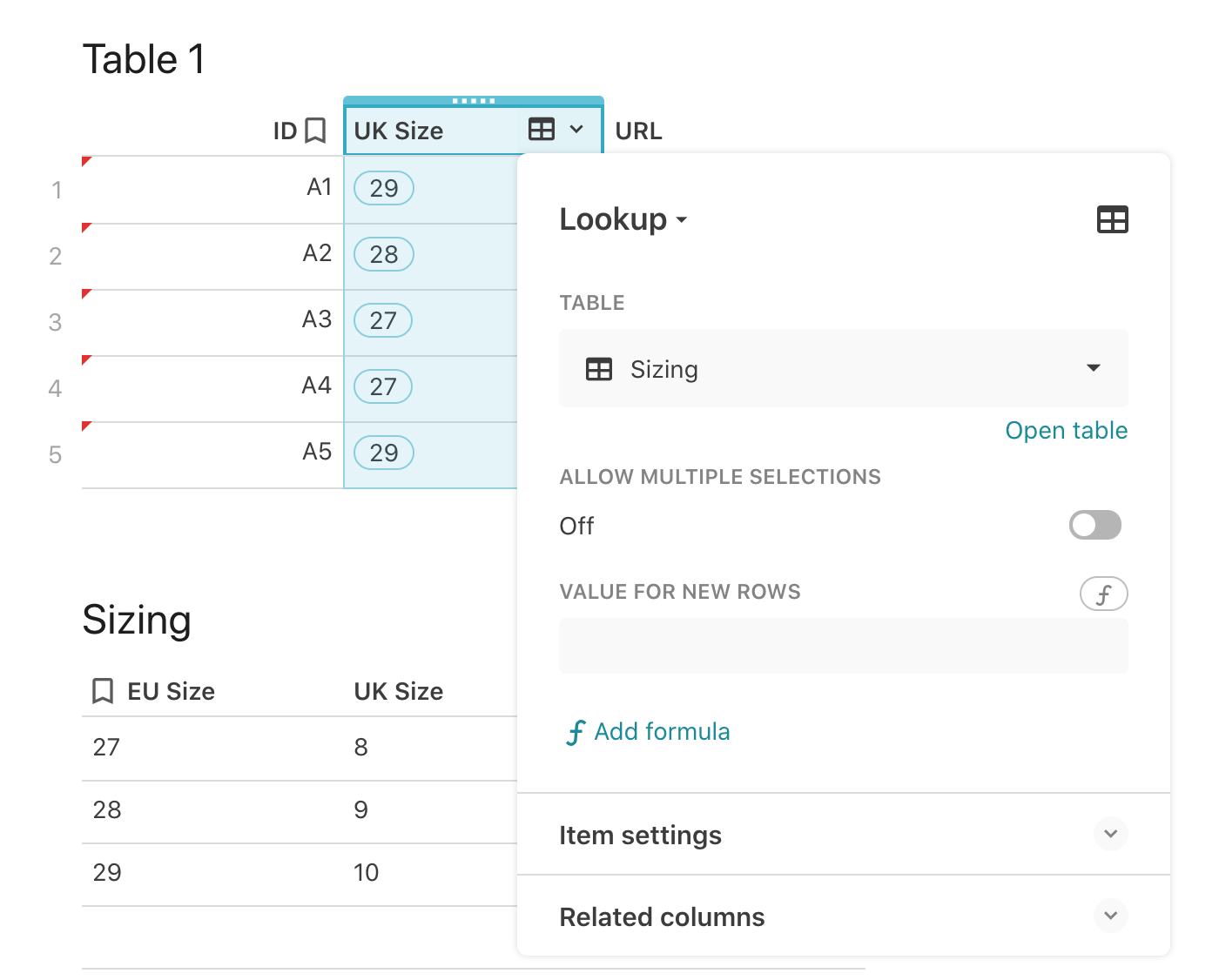Grab the drag handle above UK Size column
Screen dimensions: 1219x980
[x=474, y=101]
